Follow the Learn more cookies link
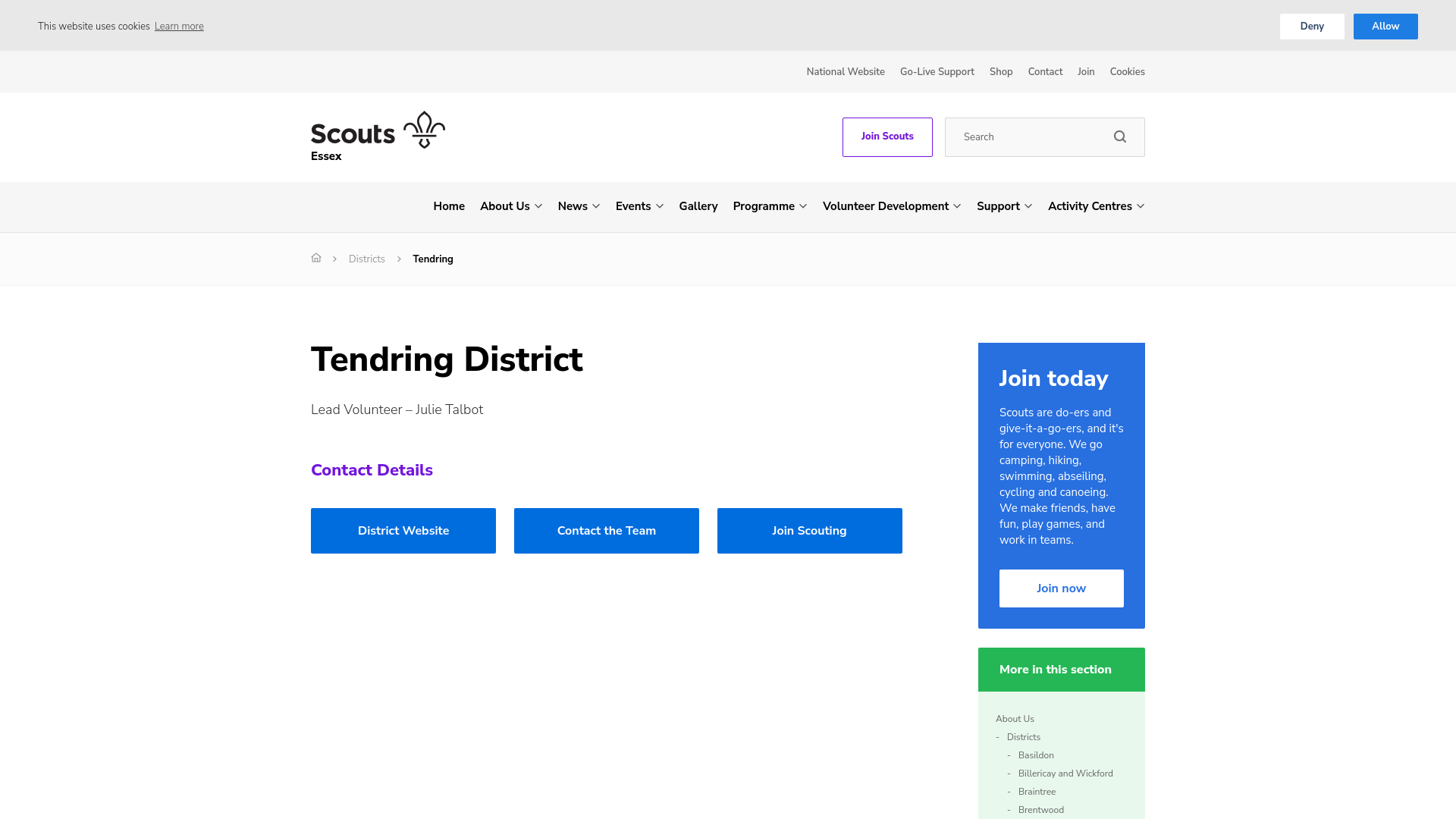This screenshot has height=819, width=1456. tap(179, 27)
